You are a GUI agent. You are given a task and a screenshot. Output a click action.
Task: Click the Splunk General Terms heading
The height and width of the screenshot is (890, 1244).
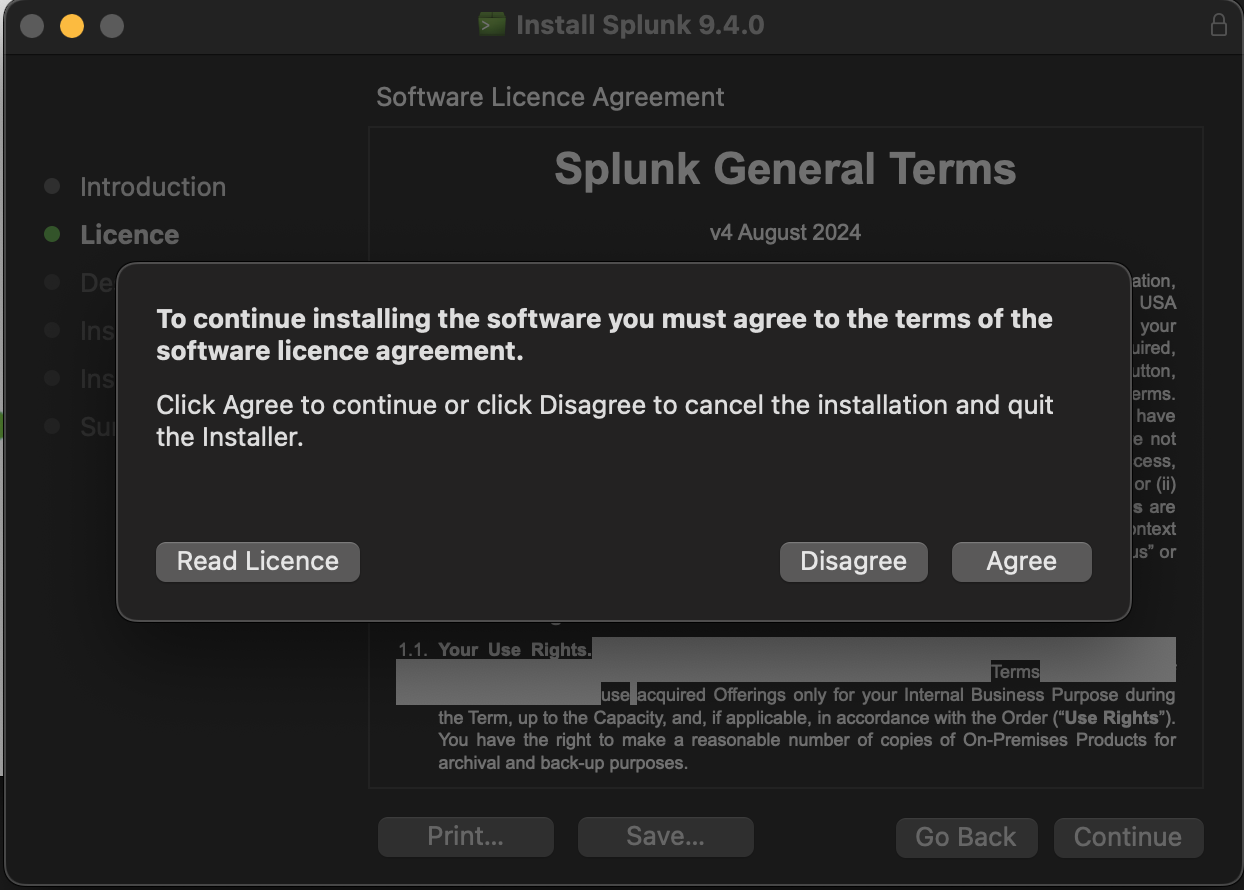coord(785,169)
